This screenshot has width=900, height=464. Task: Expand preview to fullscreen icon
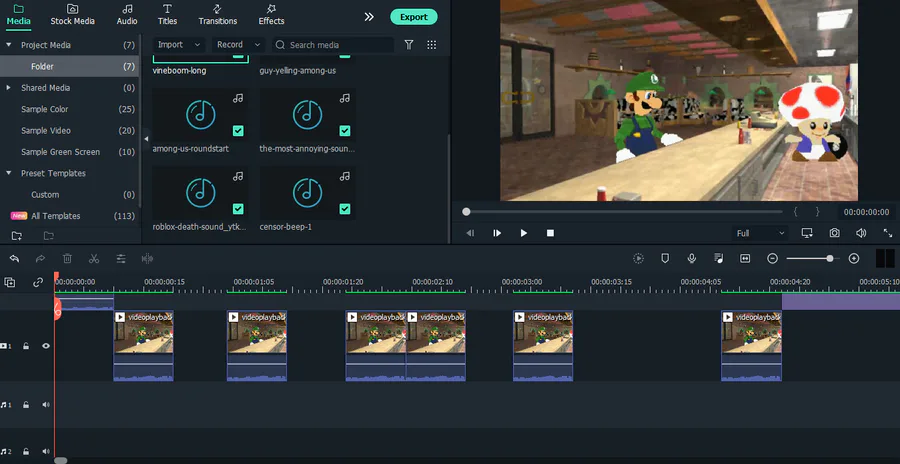tap(887, 233)
